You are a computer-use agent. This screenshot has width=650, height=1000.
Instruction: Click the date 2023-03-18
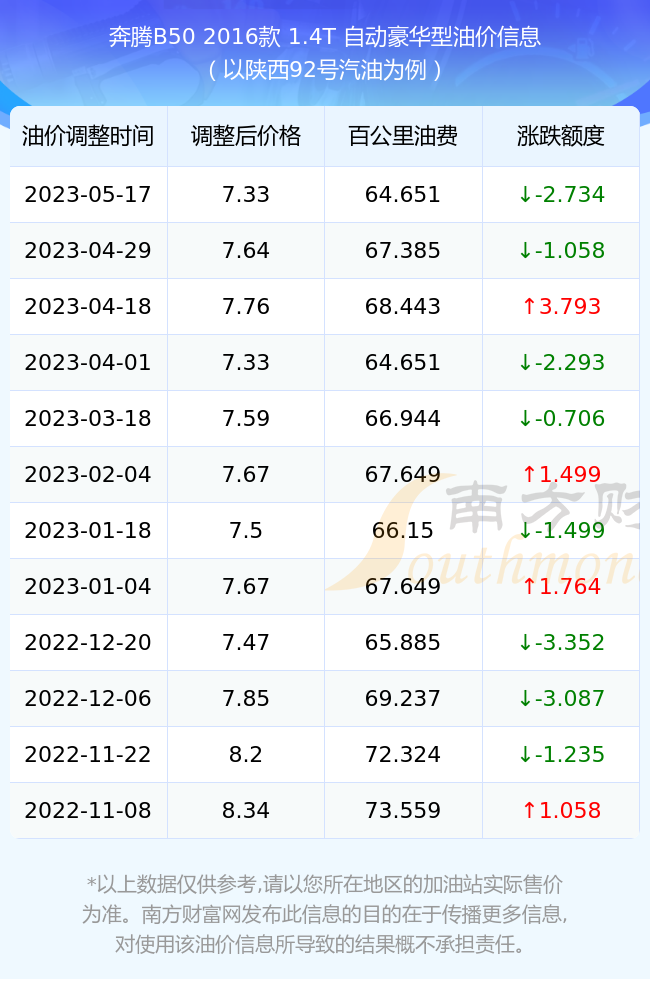(88, 419)
